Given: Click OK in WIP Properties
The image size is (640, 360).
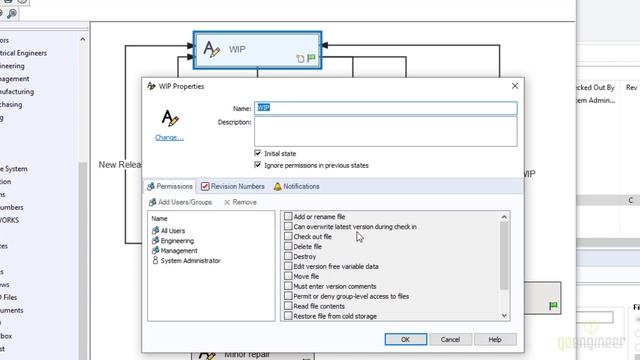Looking at the screenshot, I should tap(406, 340).
